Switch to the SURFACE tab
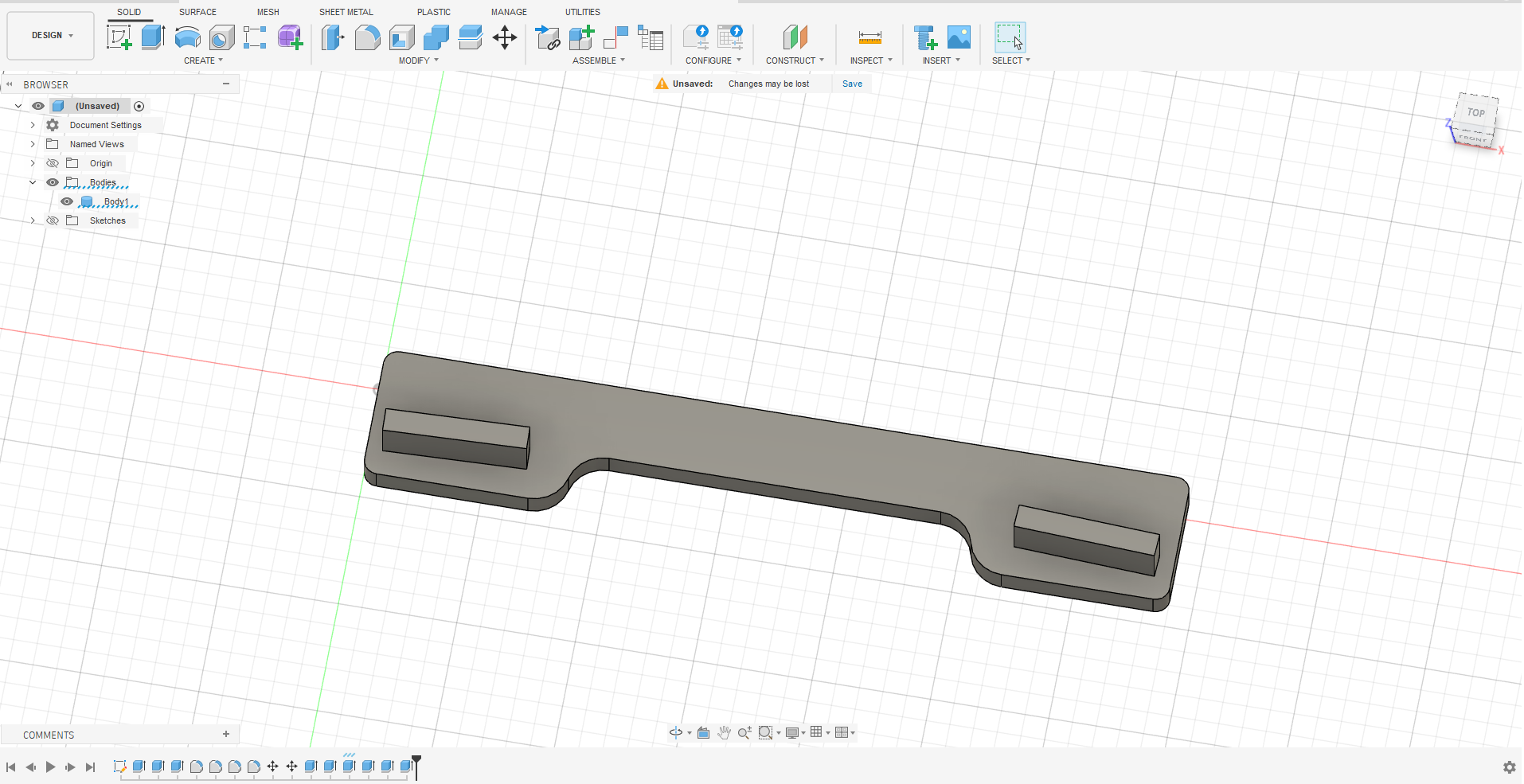Viewport: 1524px width, 784px height. pyautogui.click(x=197, y=12)
